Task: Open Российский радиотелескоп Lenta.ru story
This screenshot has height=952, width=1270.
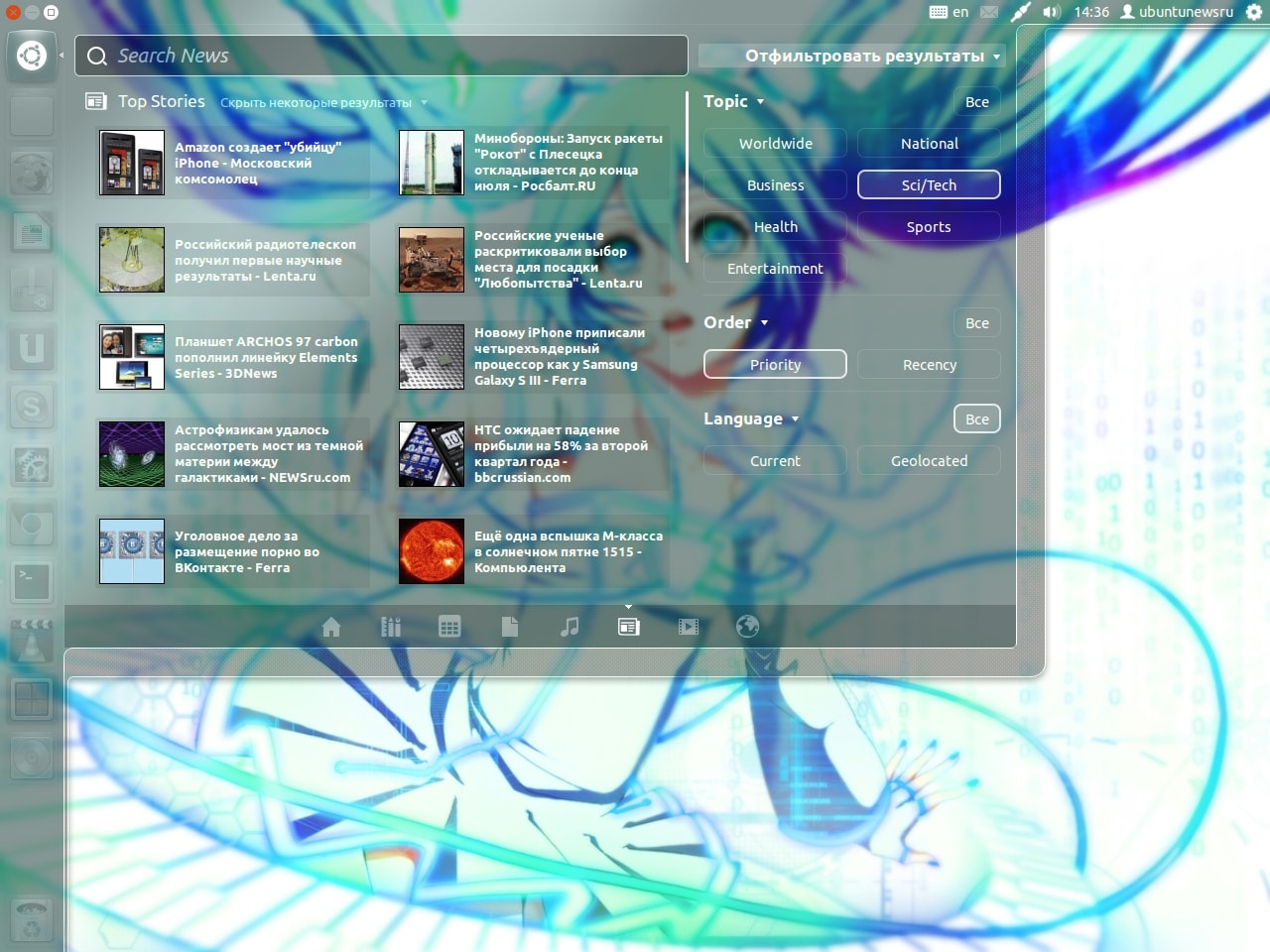Action: [234, 260]
